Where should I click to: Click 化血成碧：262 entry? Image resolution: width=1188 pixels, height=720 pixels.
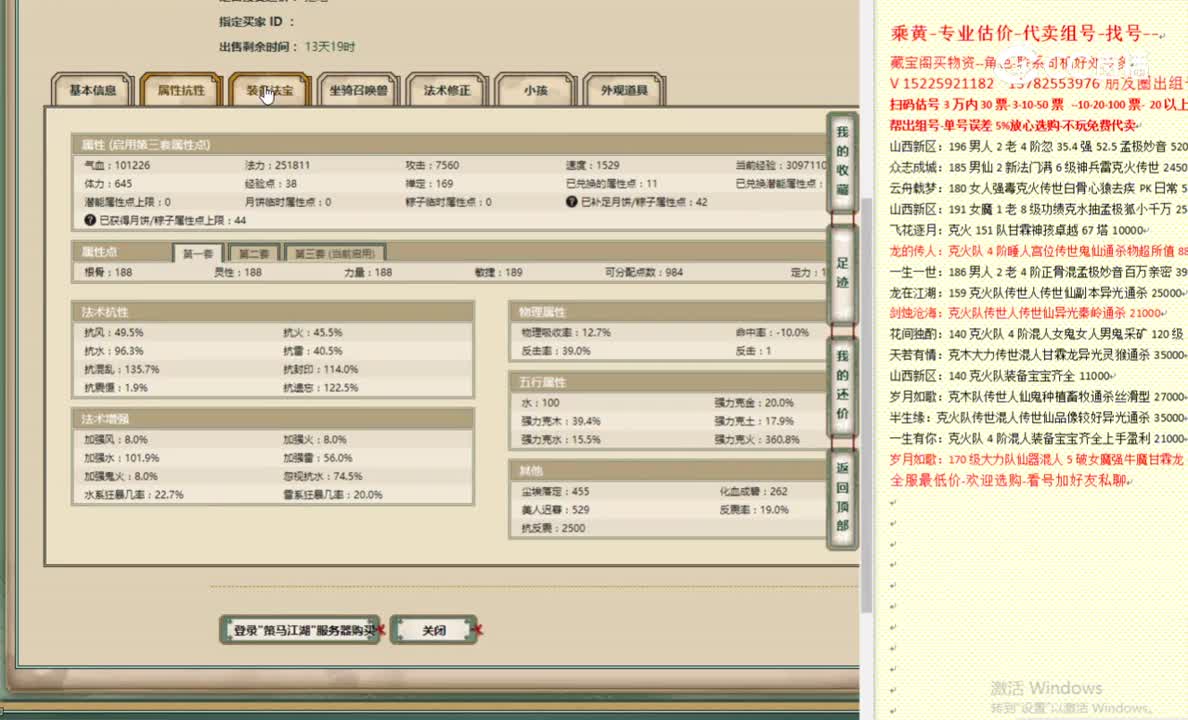[x=754, y=491]
